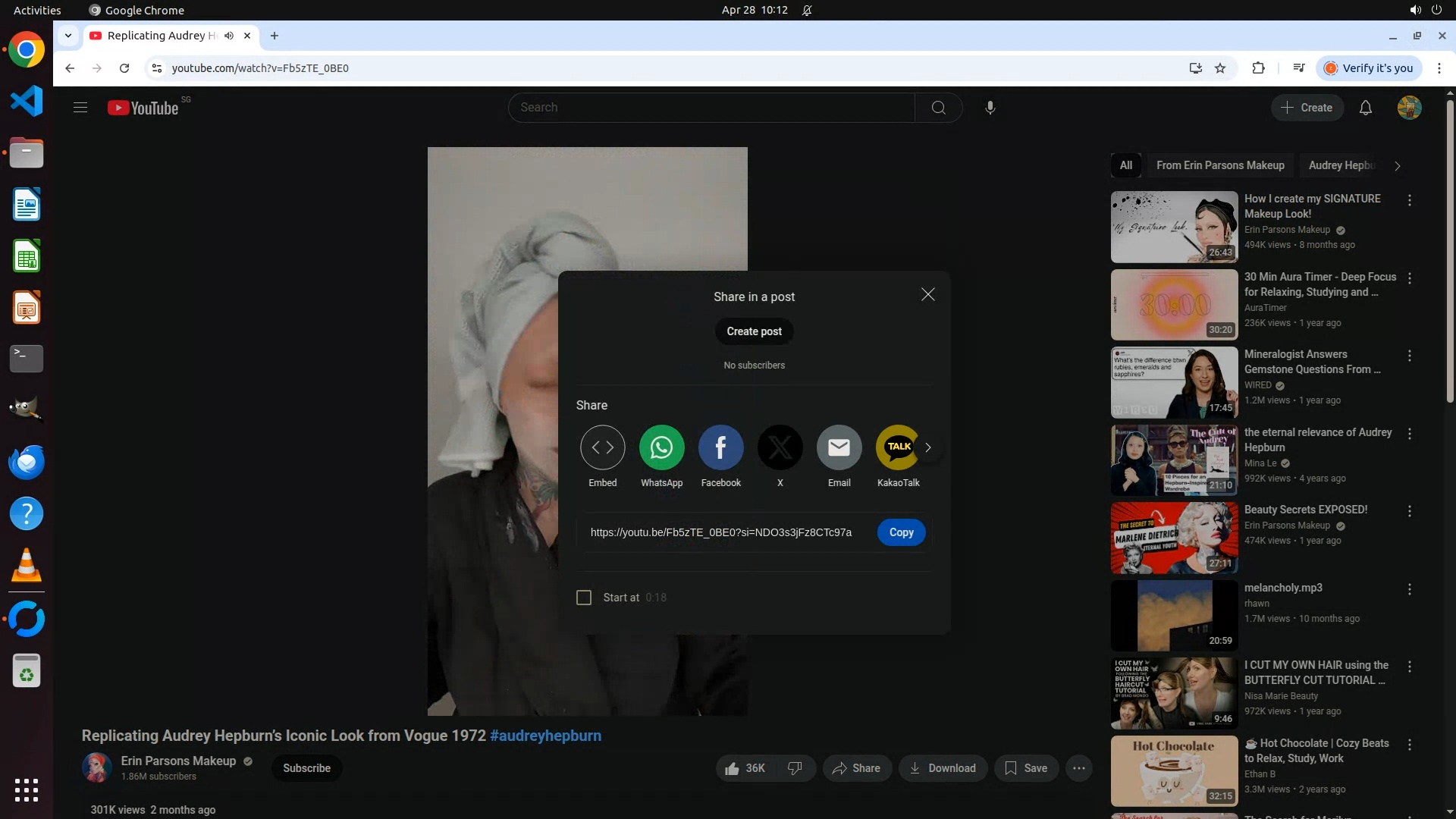Share via KakaoTalk icon
The width and height of the screenshot is (1456, 819).
[x=898, y=447]
